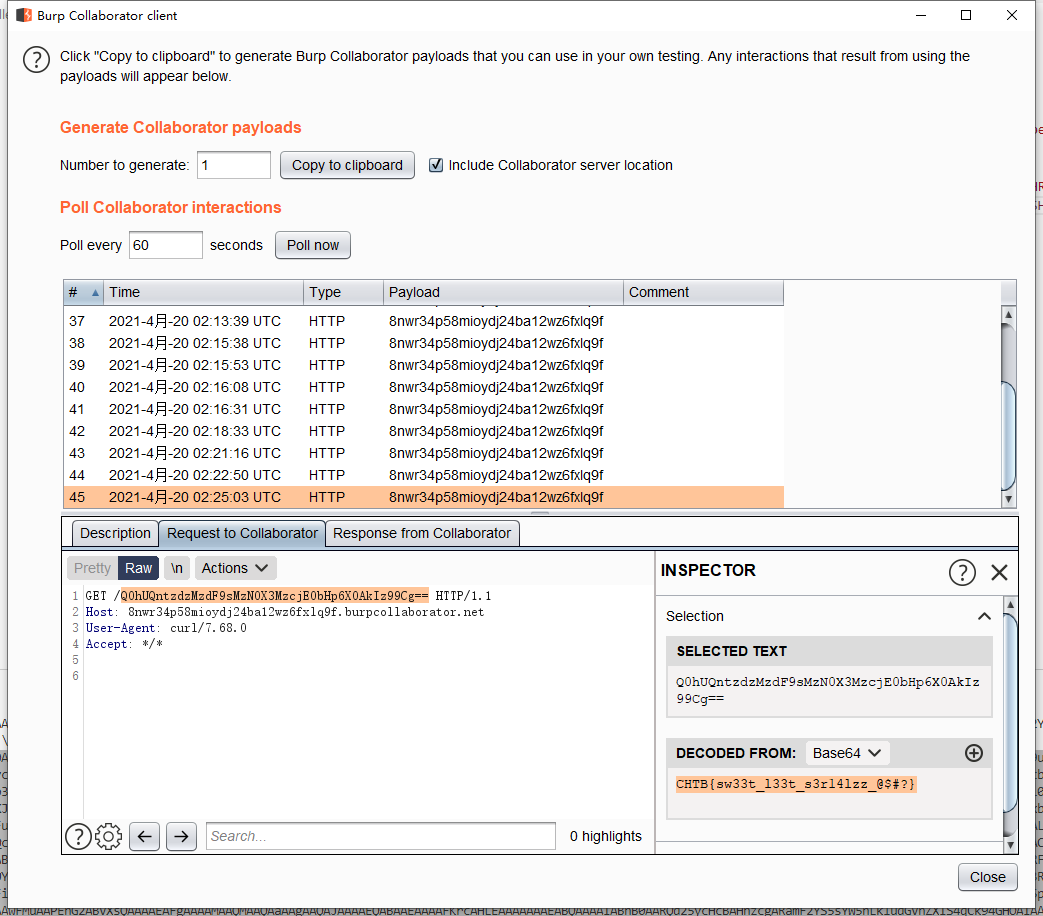Go to previous search match arrow

pos(144,836)
